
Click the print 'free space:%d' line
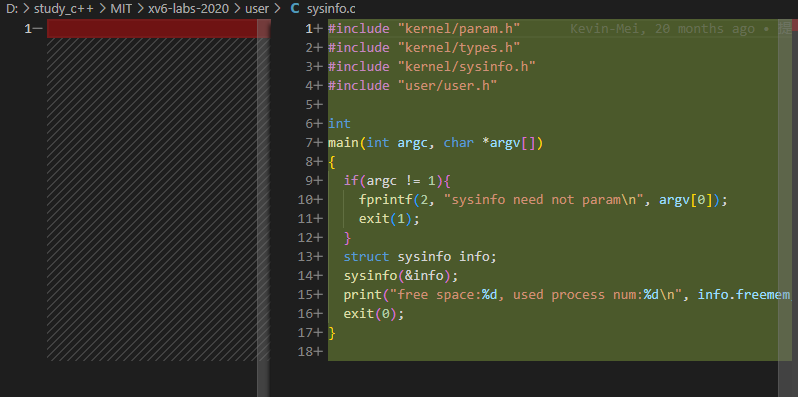point(566,295)
